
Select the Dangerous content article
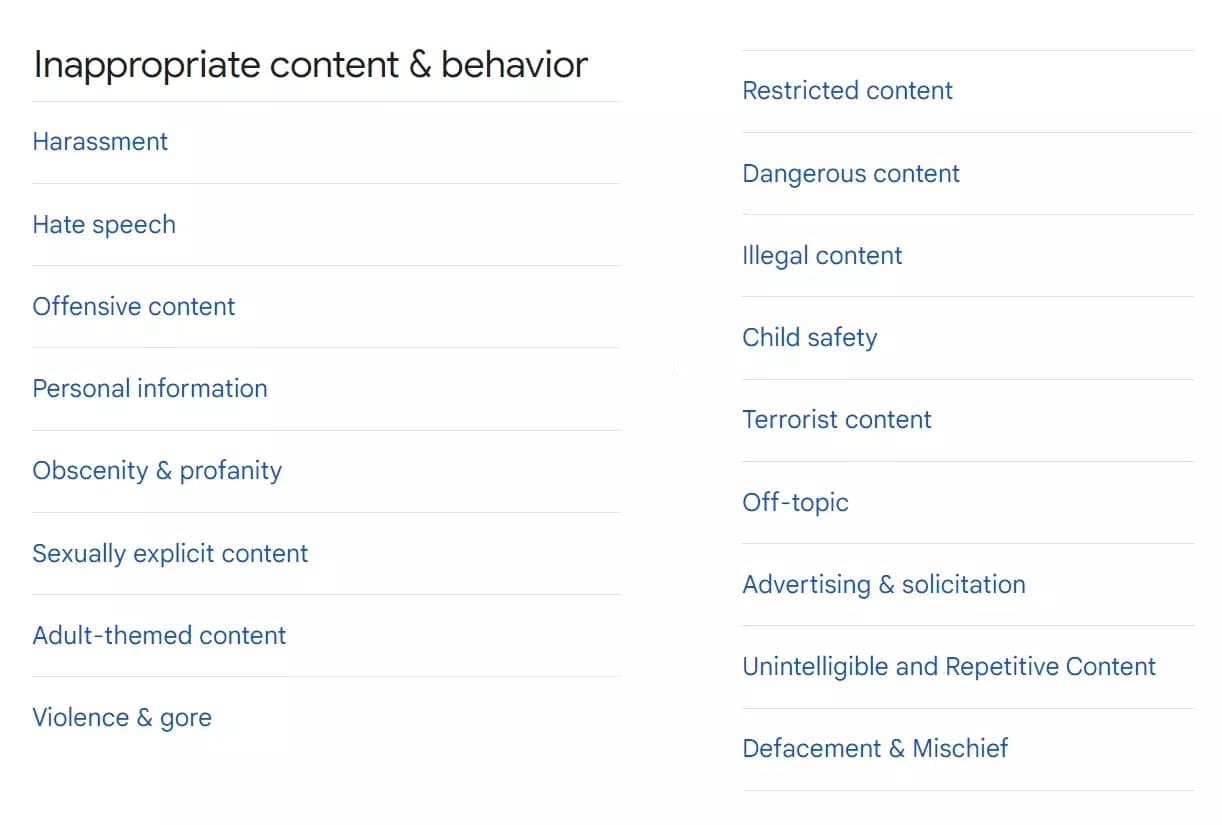[x=851, y=173]
